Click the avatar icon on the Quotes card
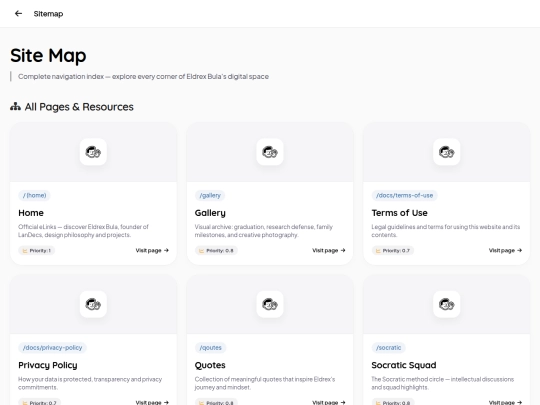Viewport: 540px width, 405px height. 270,304
